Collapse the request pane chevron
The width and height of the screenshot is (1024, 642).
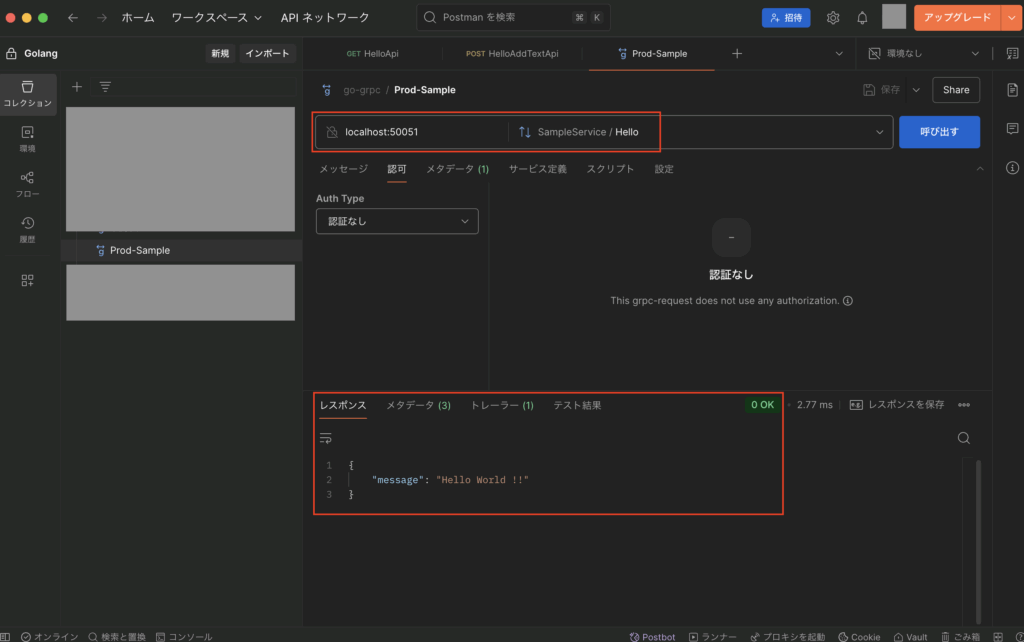coord(980,169)
